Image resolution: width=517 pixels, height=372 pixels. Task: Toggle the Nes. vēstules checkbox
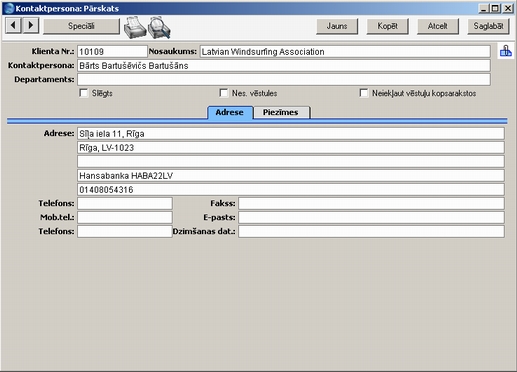coord(223,93)
